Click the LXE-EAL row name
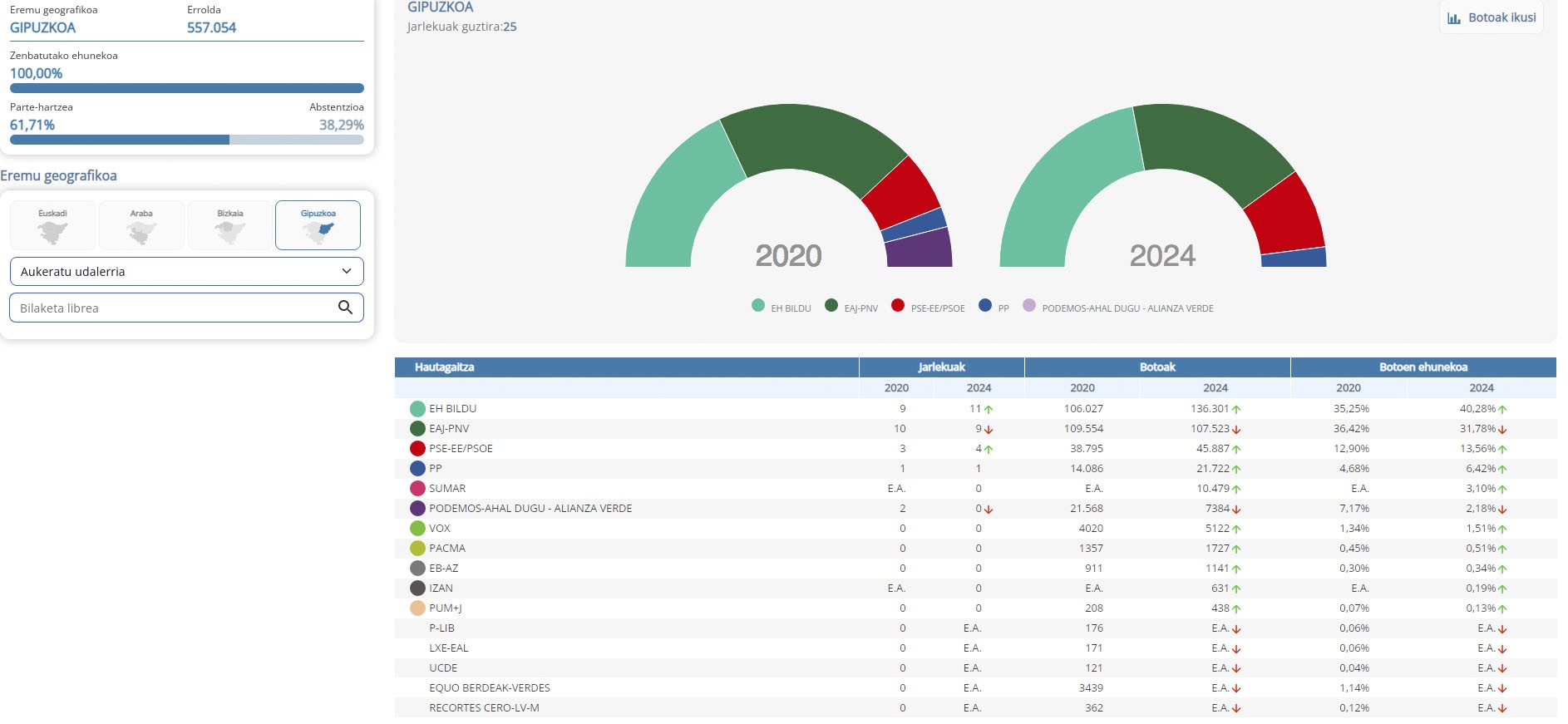The height and width of the screenshot is (724, 1568). click(x=448, y=648)
